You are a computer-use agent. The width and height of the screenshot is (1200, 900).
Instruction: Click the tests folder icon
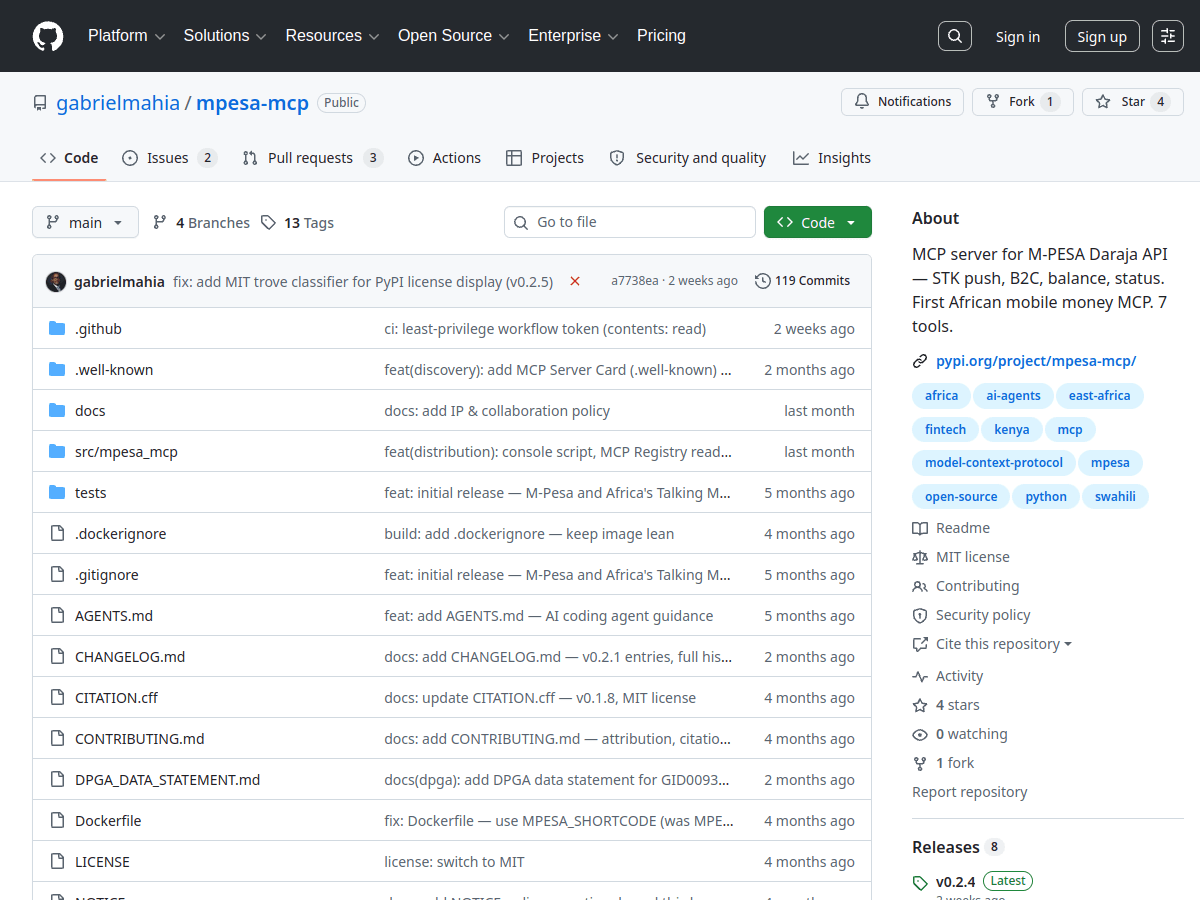pos(57,493)
